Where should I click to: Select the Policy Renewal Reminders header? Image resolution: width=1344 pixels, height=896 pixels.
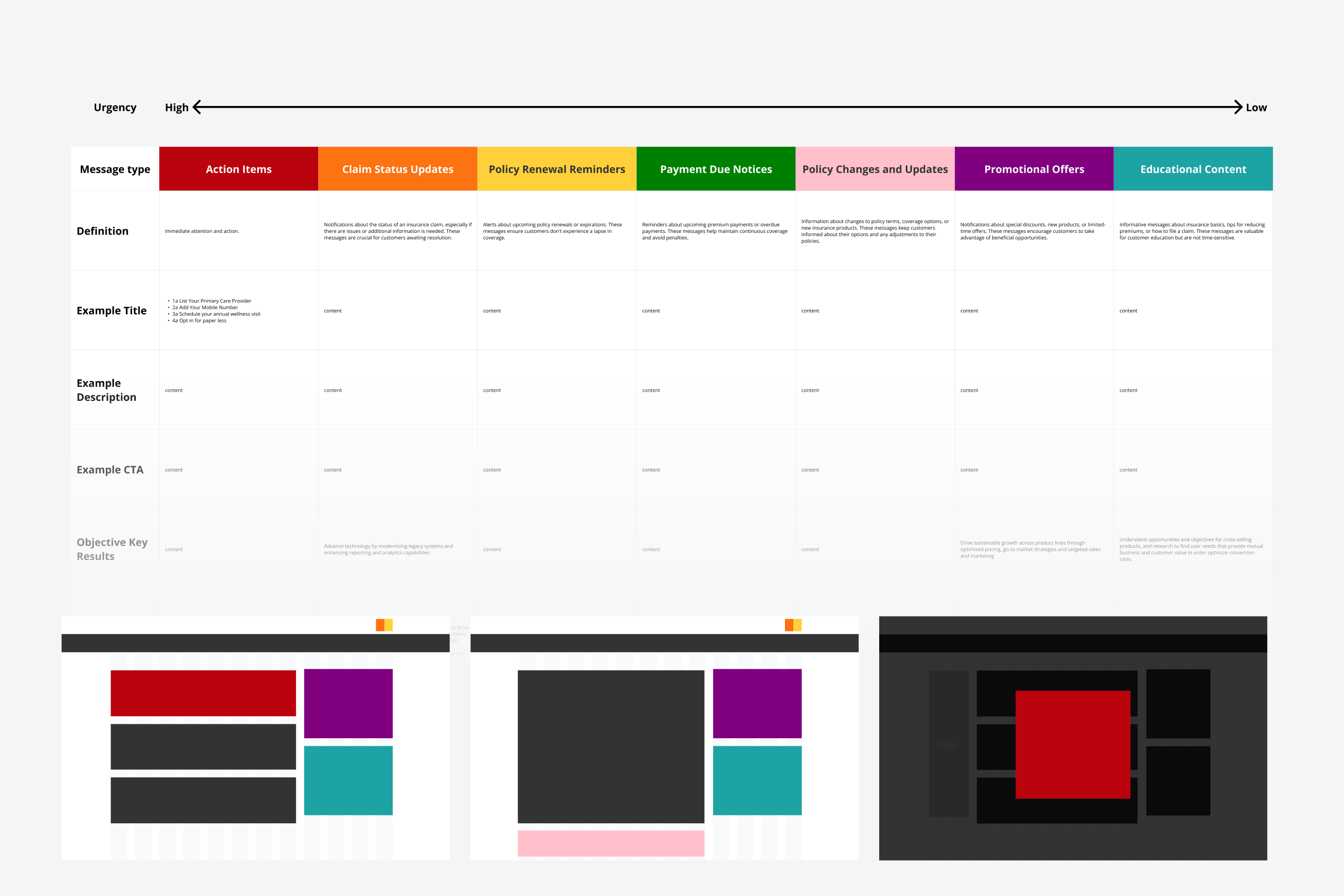pyautogui.click(x=556, y=168)
